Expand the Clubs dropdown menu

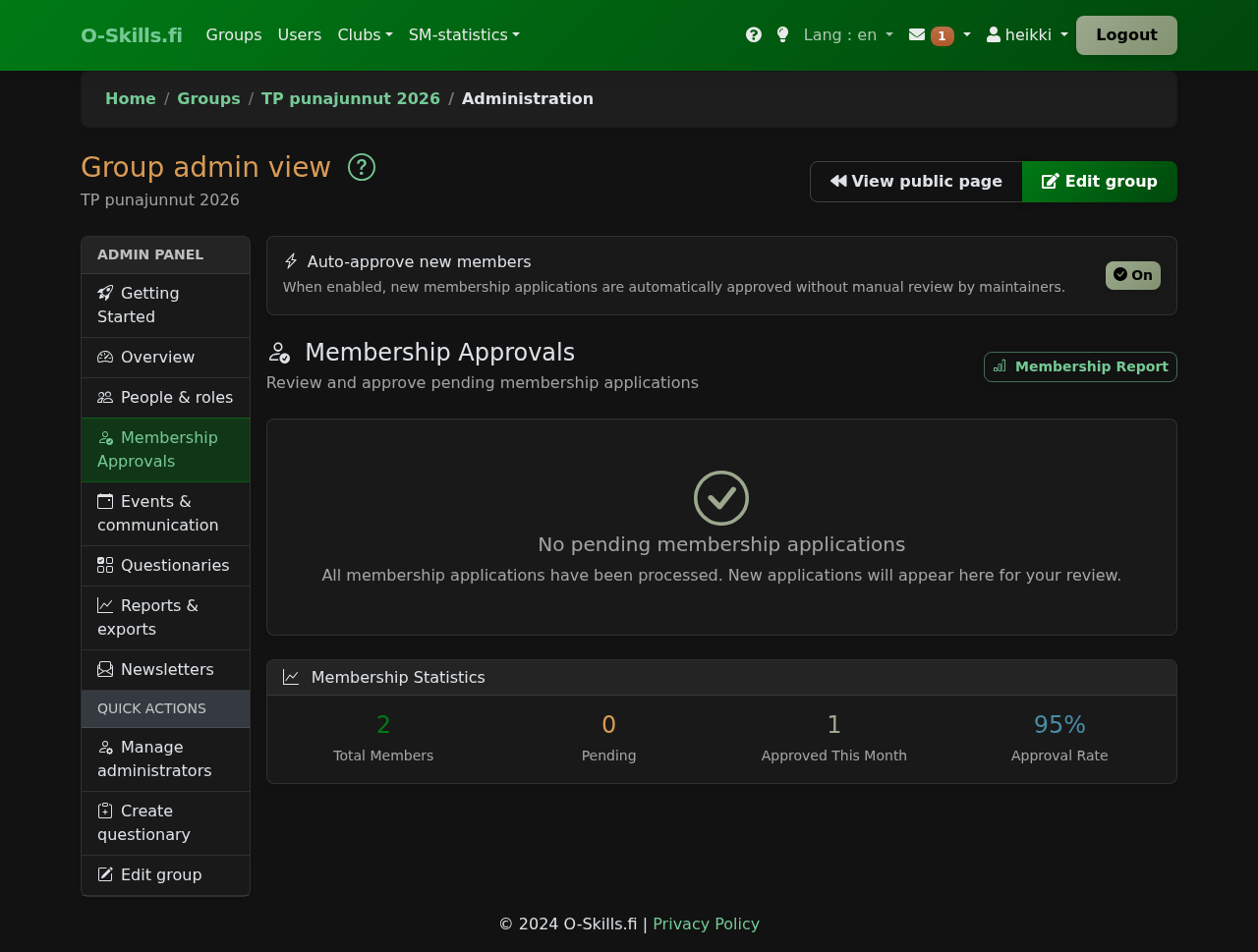pos(365,35)
